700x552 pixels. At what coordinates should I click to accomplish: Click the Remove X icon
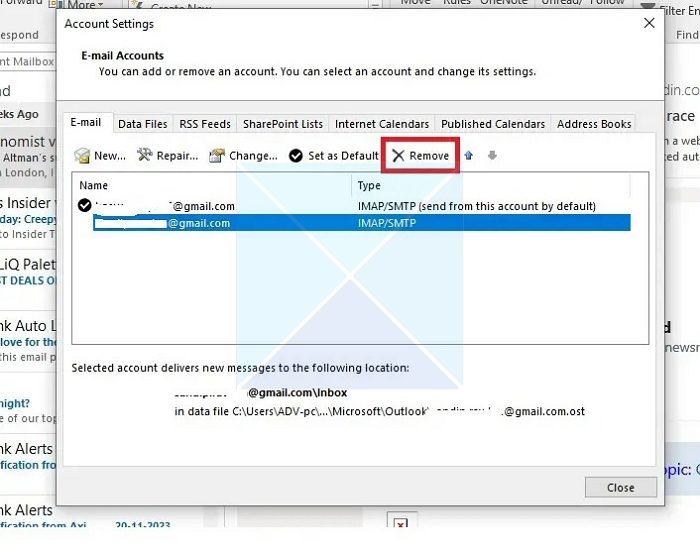point(398,155)
